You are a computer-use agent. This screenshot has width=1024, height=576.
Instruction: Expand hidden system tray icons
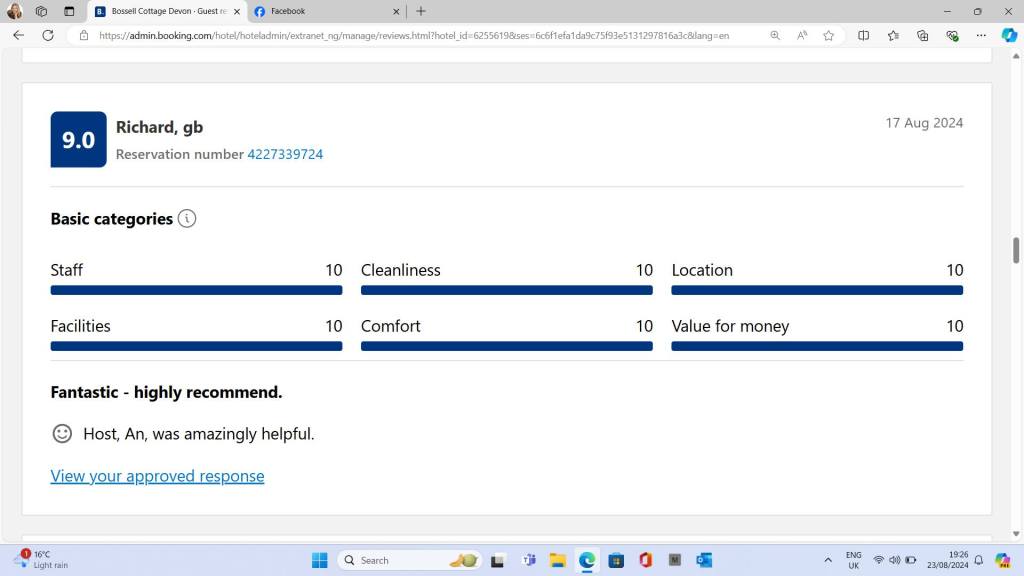827,560
